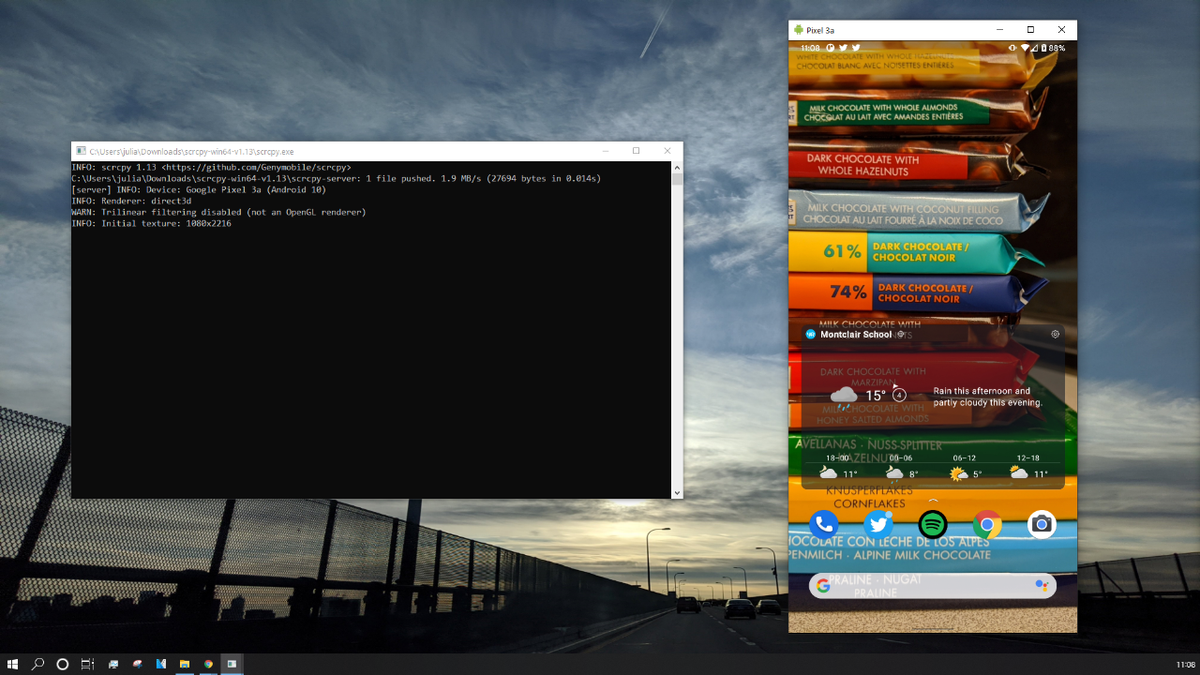Open Spotify from the phone dock
This screenshot has height=675, width=1200.
(933, 524)
